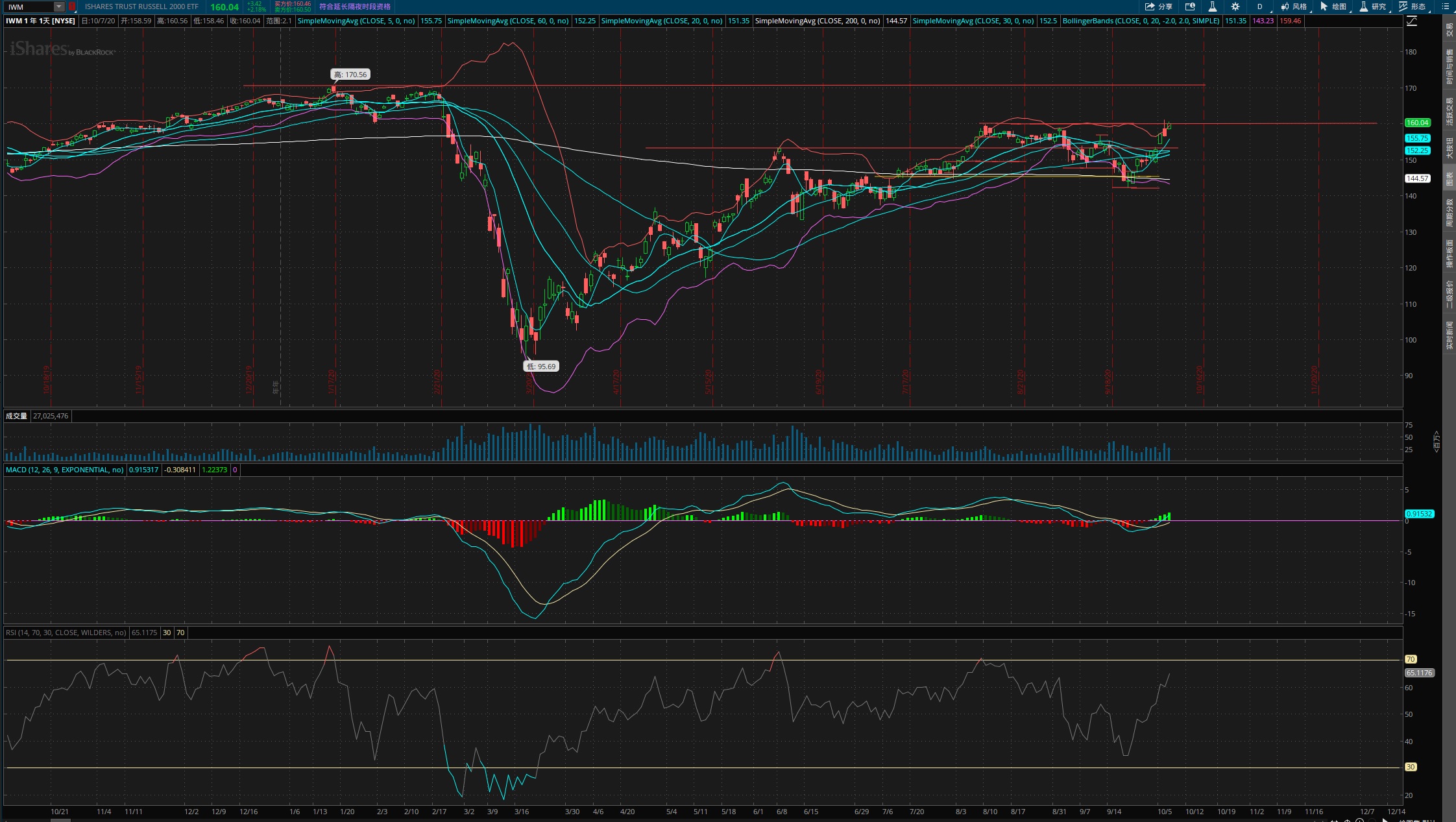Click the extended-hours eligible (符合延长隔夜时段资格) text
Image resolution: width=1456 pixels, height=822 pixels.
355,6
